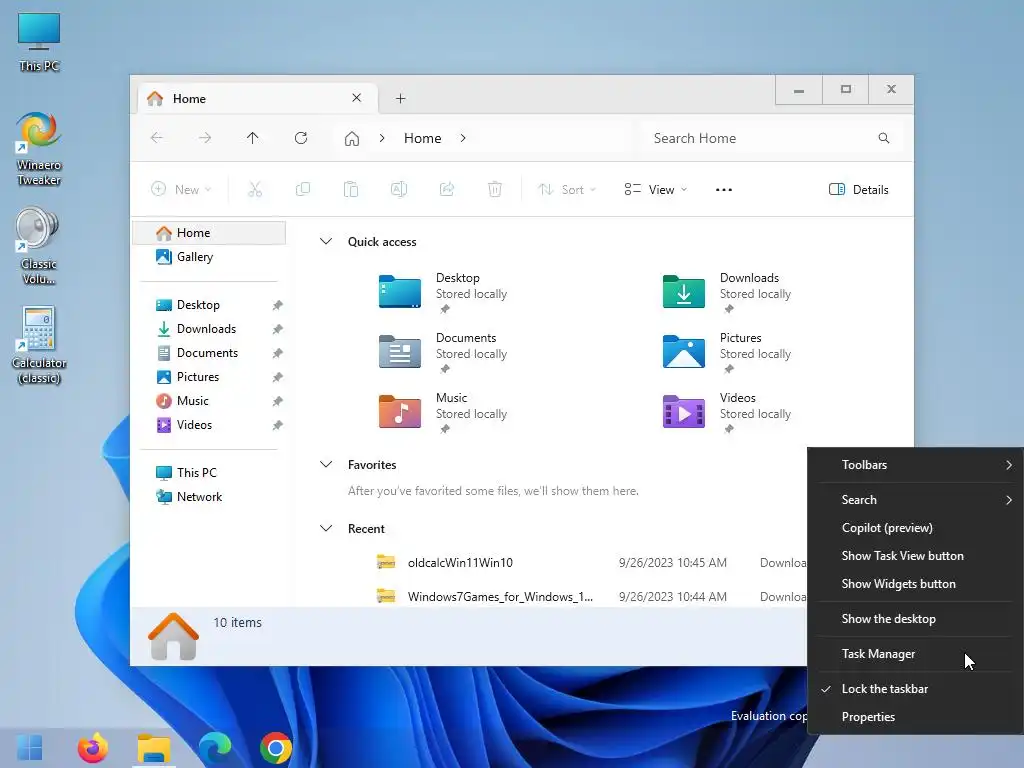Screen dimensions: 1024x768
Task: Click the Start button on taskbar
Action: [29, 748]
